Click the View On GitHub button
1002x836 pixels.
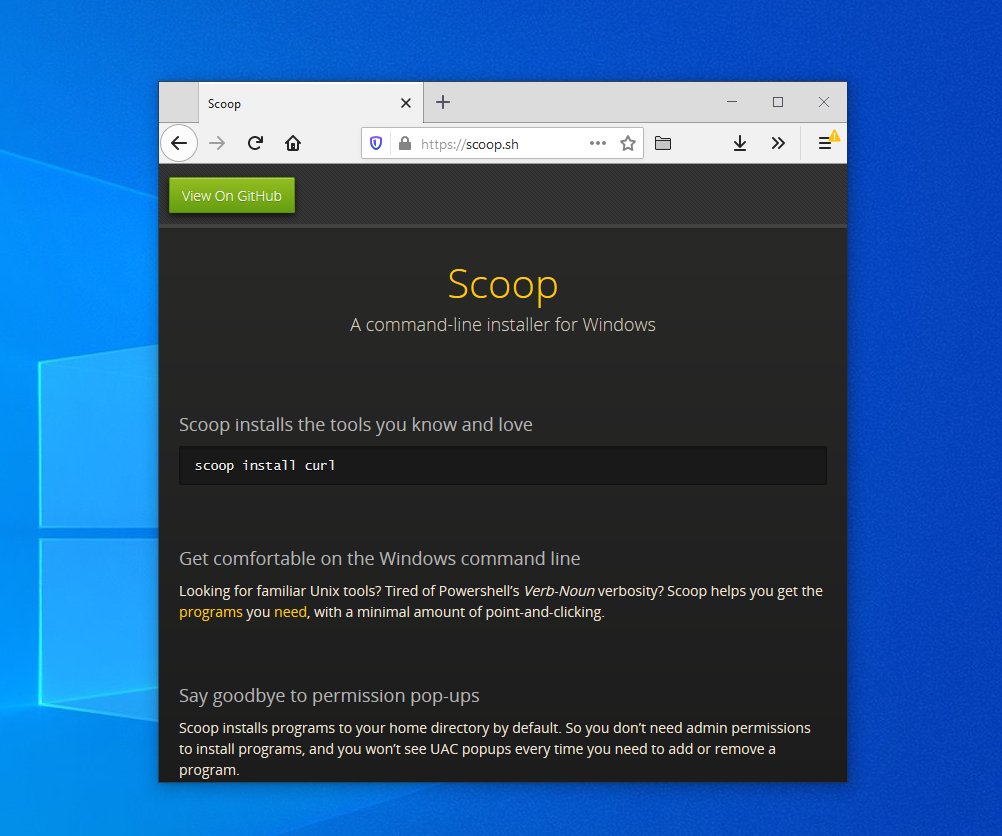pos(232,196)
